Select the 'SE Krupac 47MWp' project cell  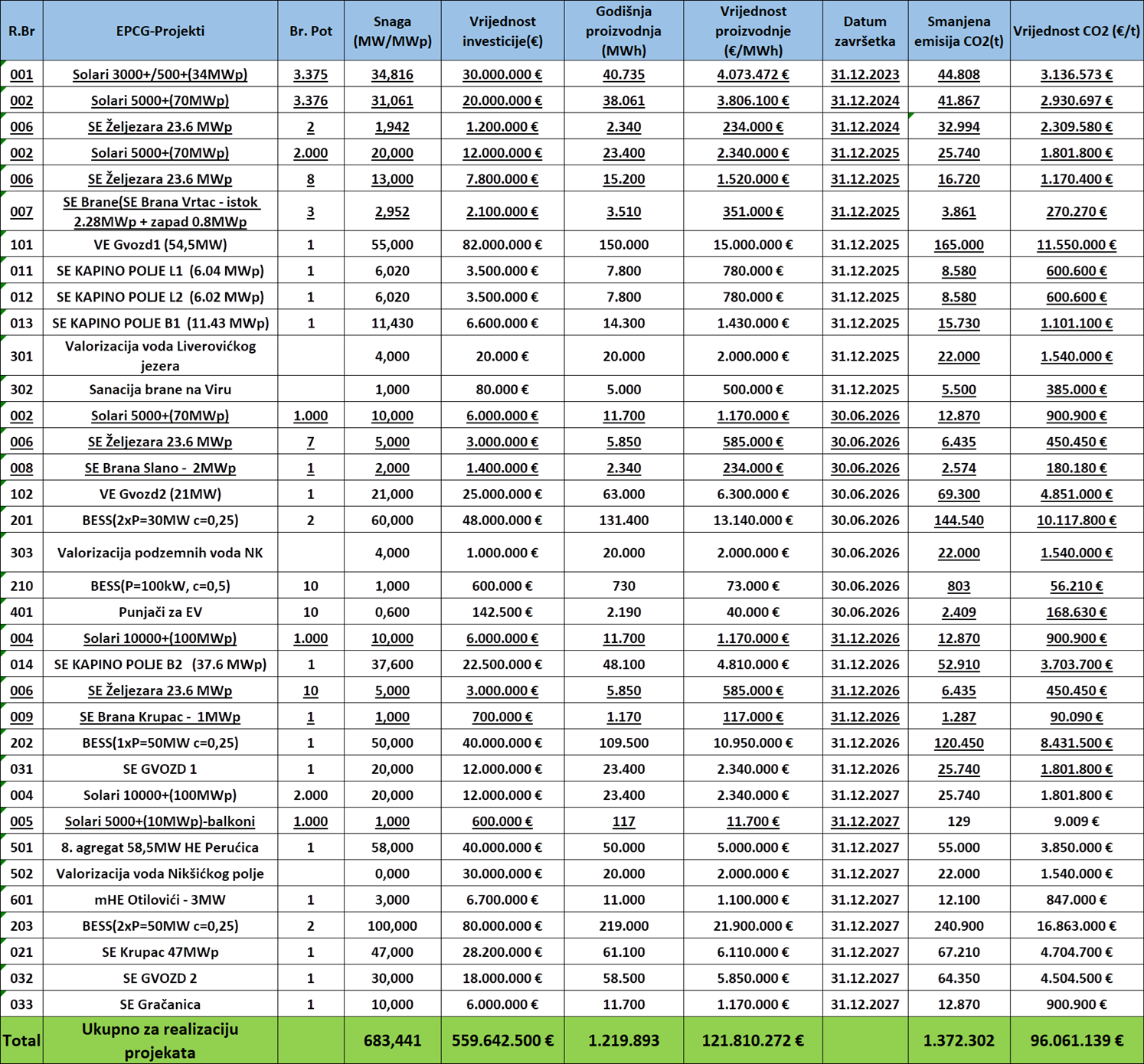tap(160, 952)
